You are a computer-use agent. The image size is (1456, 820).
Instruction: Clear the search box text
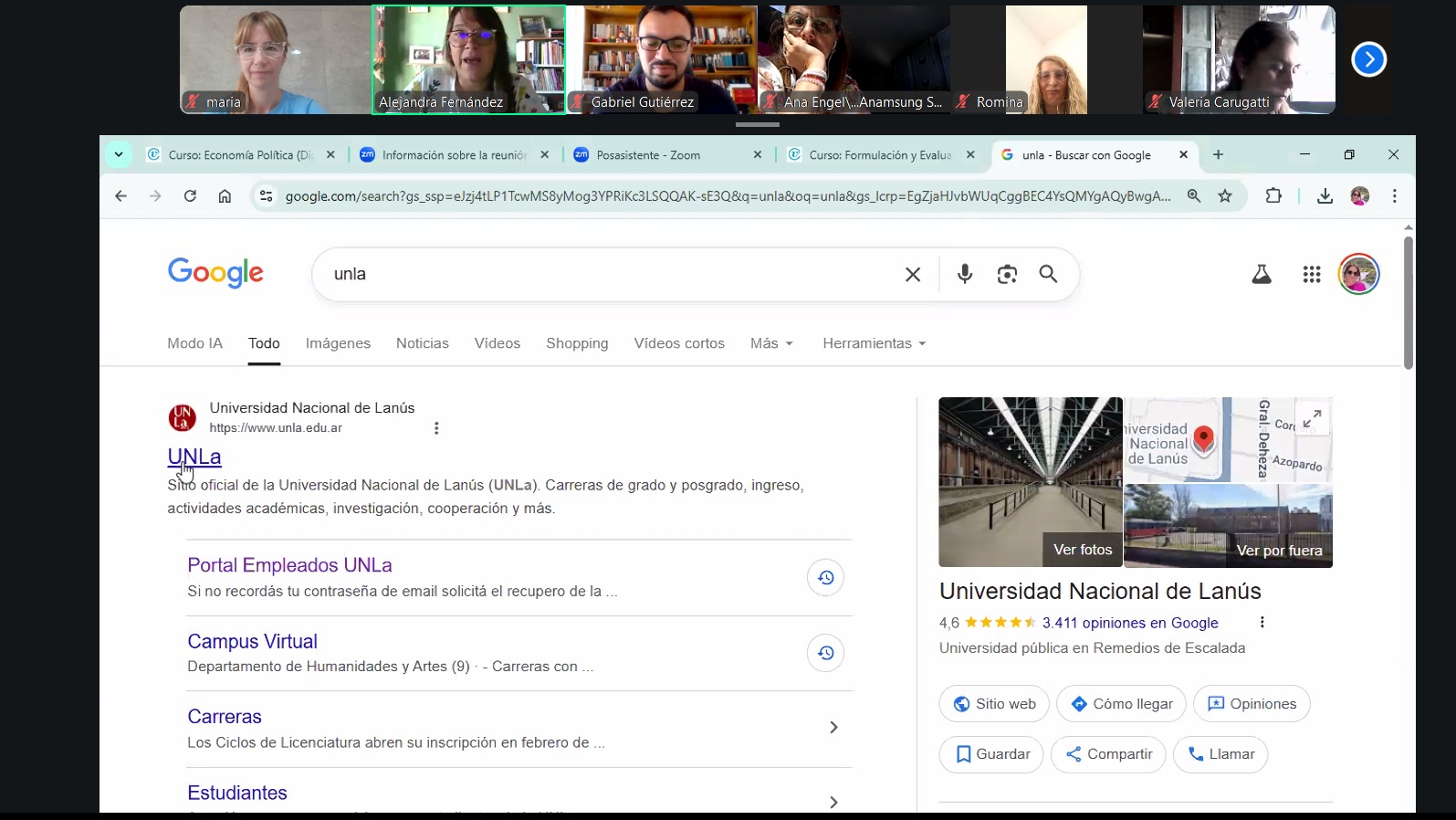(x=912, y=274)
